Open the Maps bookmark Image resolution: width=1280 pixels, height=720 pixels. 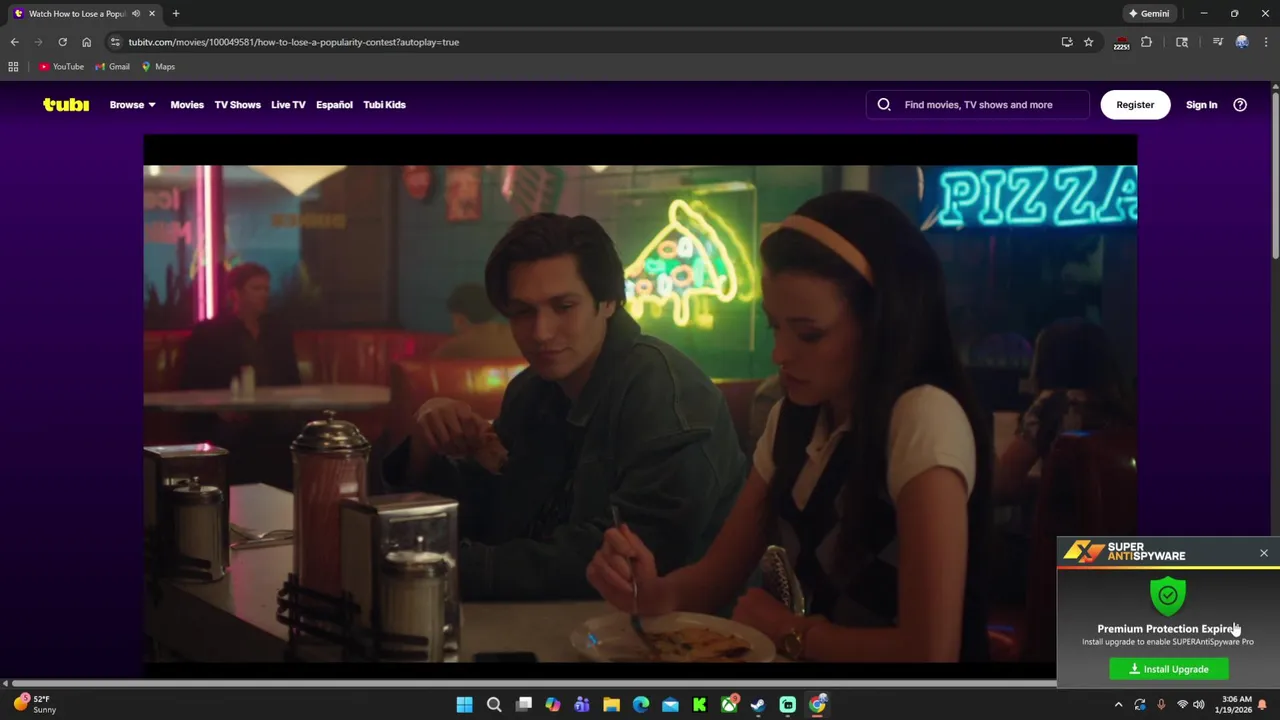point(158,67)
